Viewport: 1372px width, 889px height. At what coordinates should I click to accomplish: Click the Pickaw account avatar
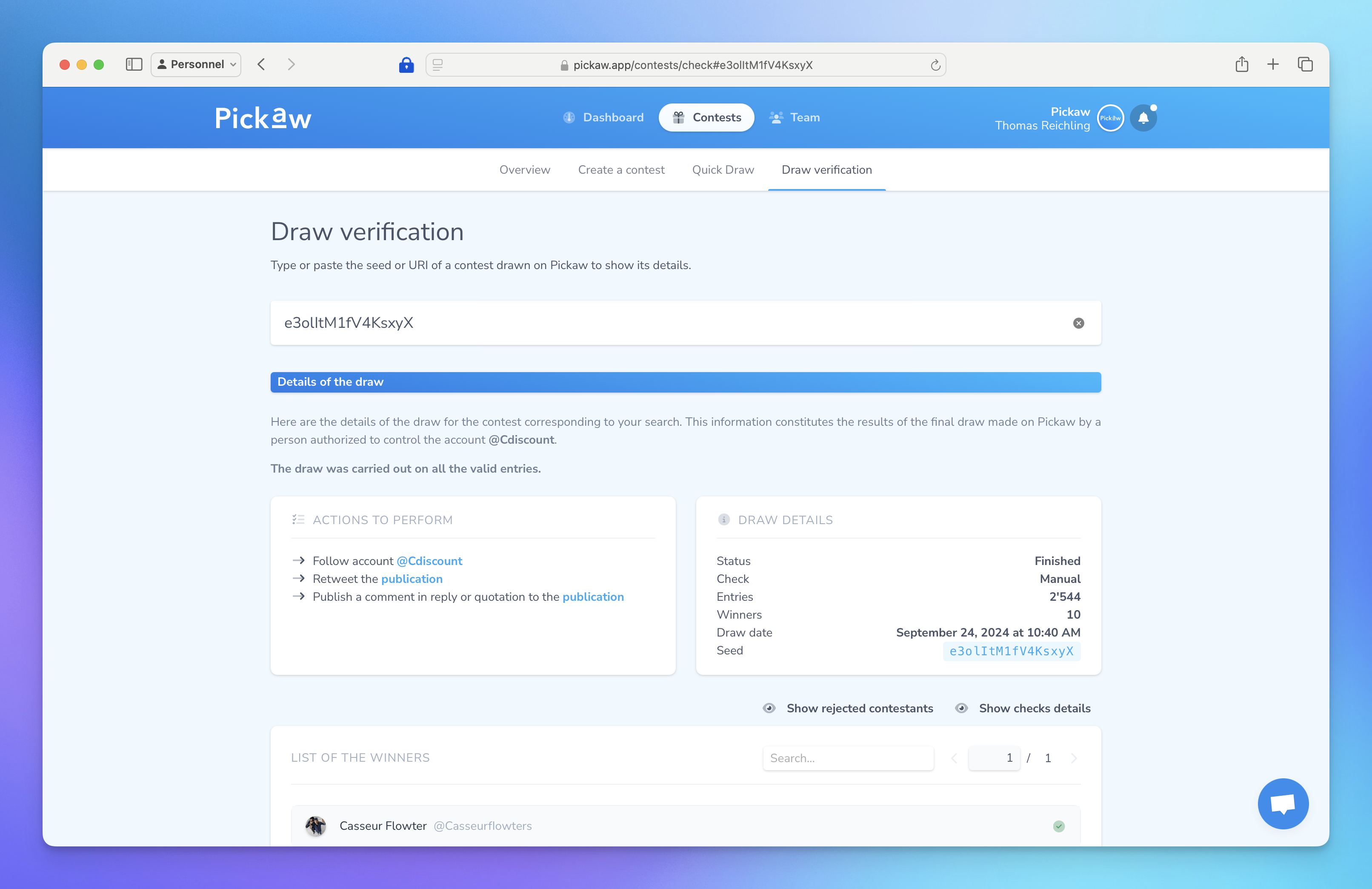coord(1110,118)
